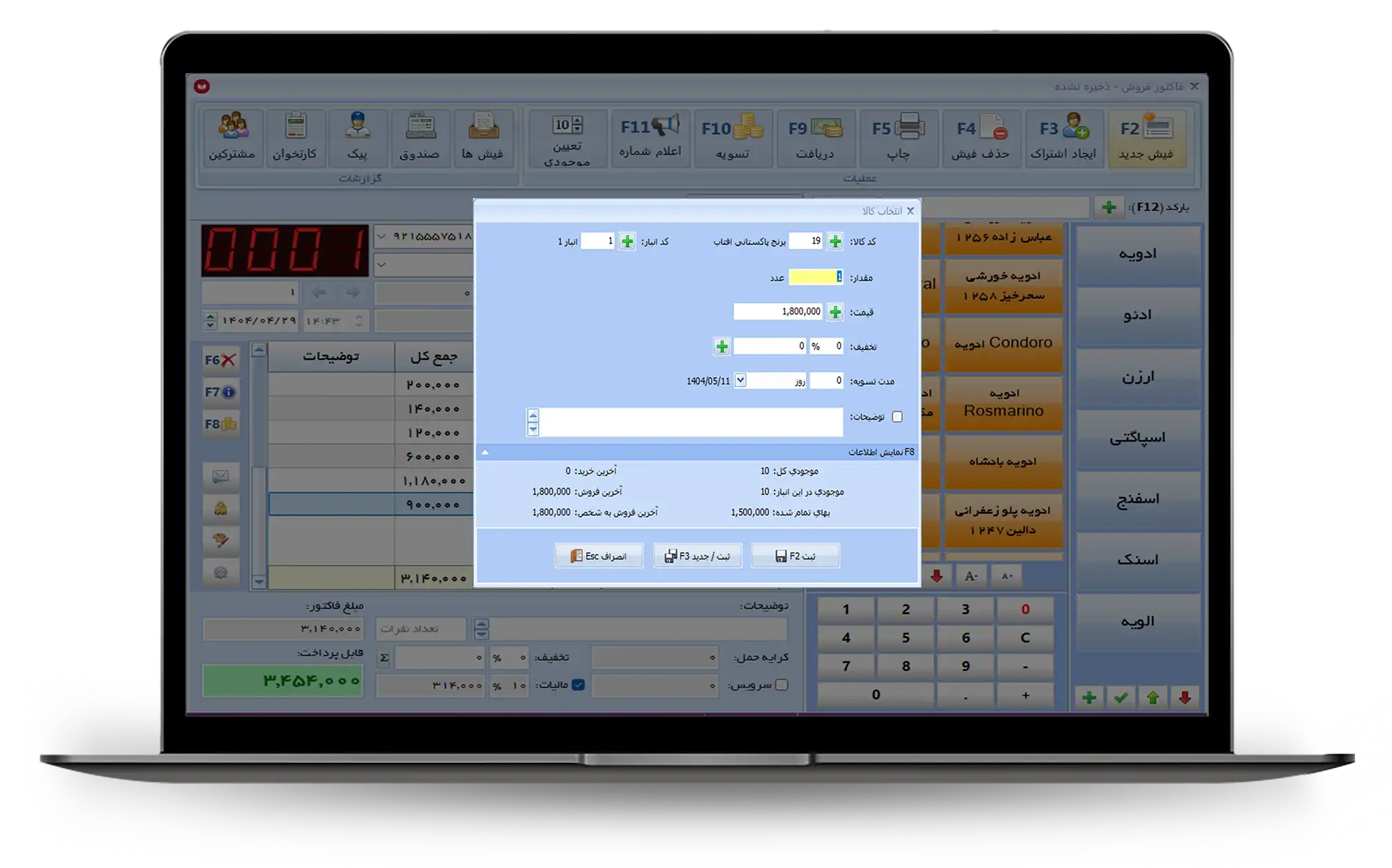Viewport: 1392px width, 868px height.
Task: Click the green plus next to بارکد (F12)
Action: [1109, 207]
